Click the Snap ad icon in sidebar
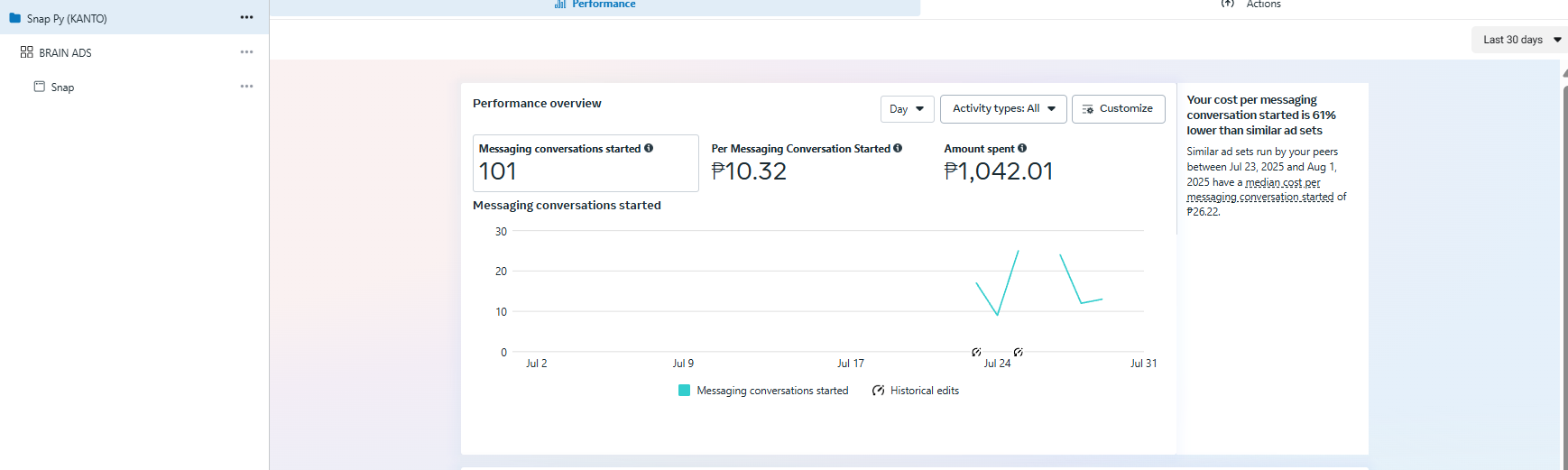Image resolution: width=1568 pixels, height=470 pixels. pyautogui.click(x=40, y=87)
